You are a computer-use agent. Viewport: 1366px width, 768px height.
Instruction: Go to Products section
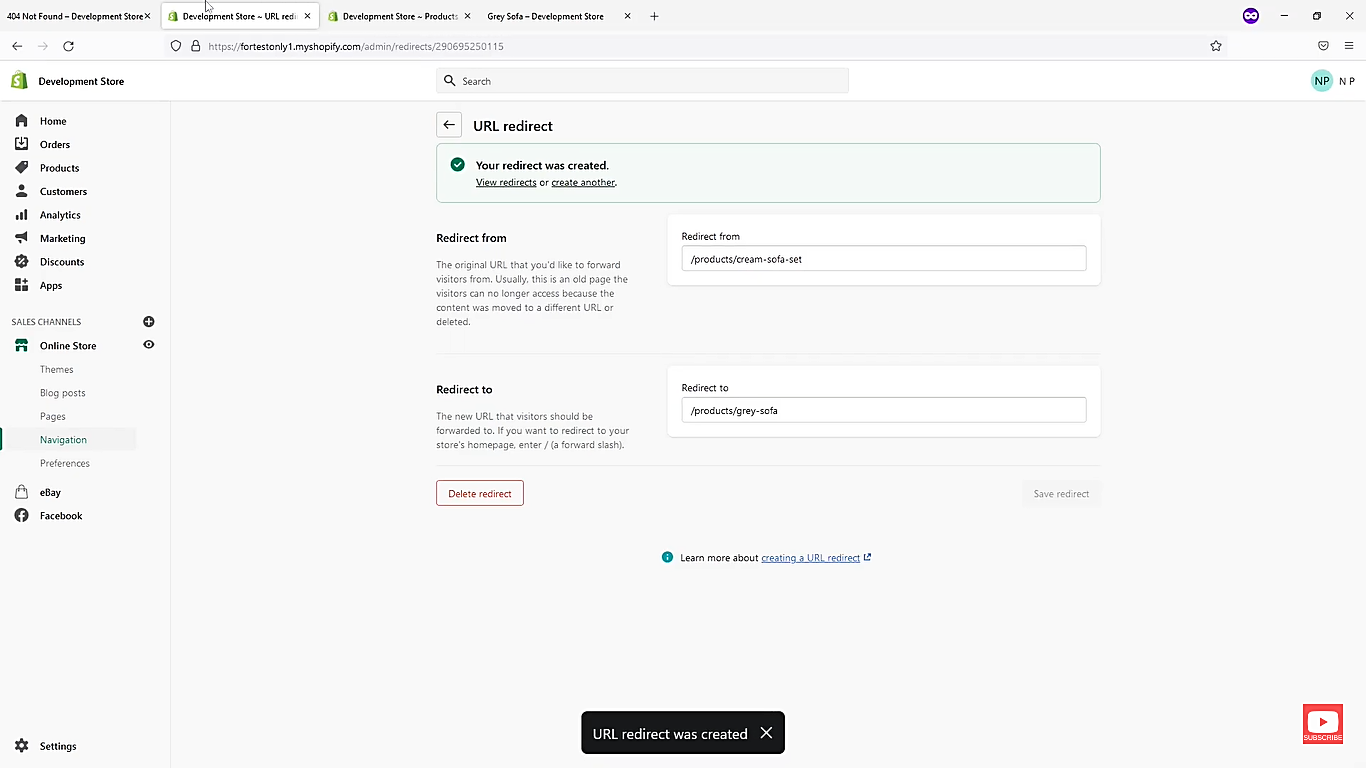pyautogui.click(x=59, y=168)
